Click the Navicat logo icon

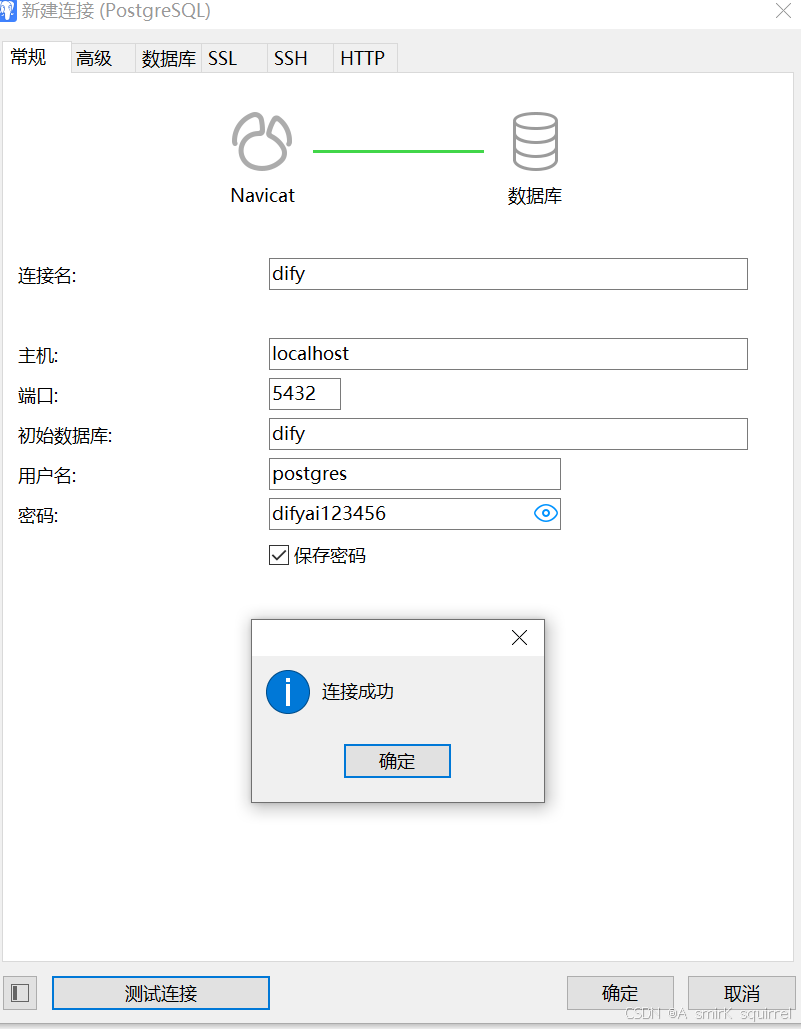click(x=262, y=142)
